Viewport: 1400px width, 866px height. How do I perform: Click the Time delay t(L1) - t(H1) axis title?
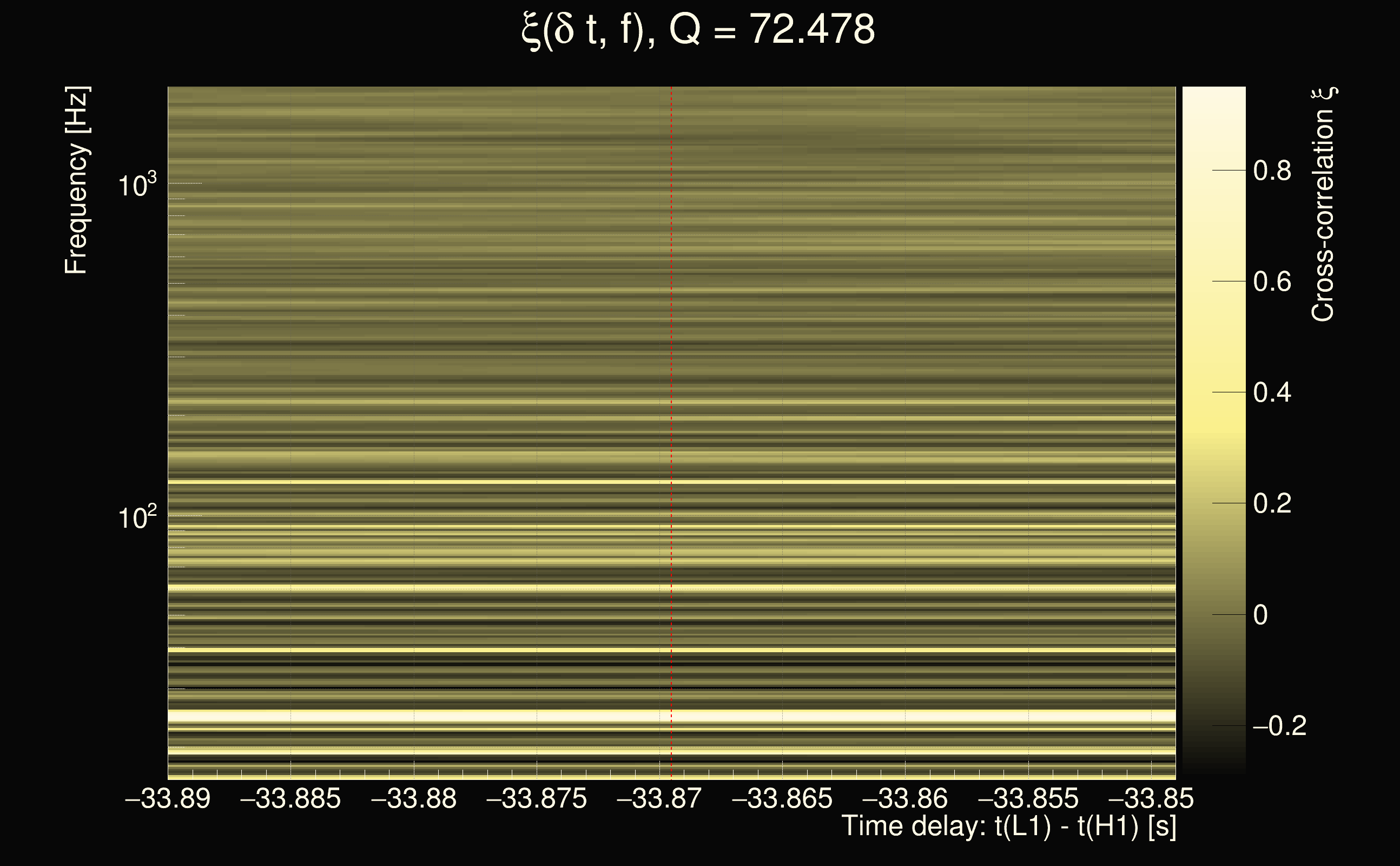1008,826
